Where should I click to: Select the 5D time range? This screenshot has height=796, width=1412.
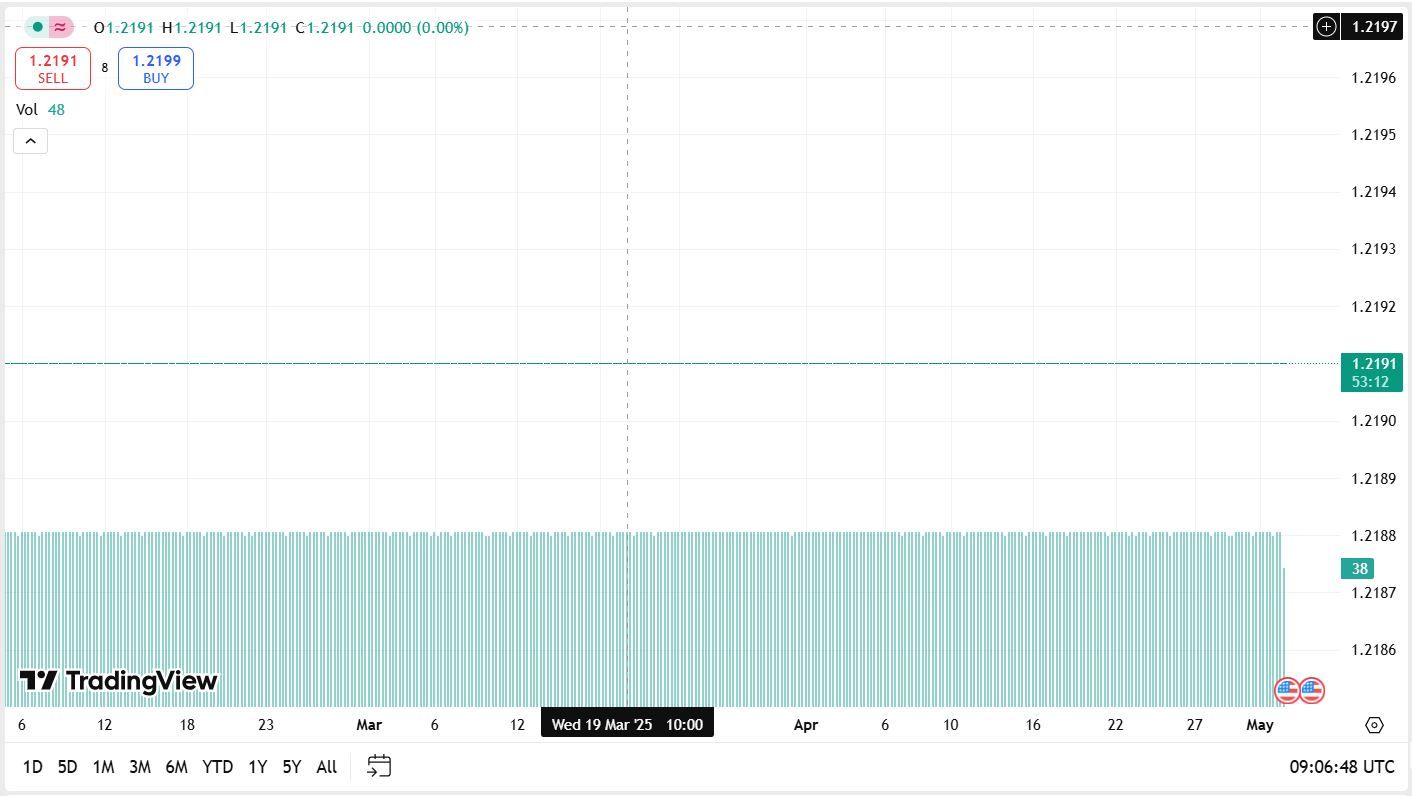(x=67, y=767)
